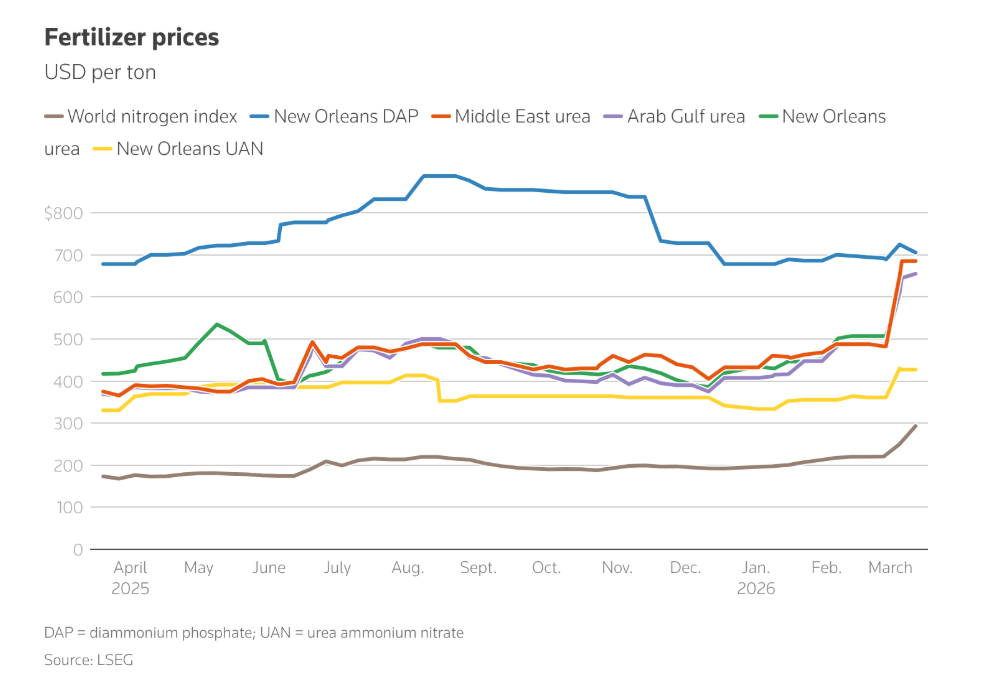Click the brown World nitrogen index swatch

pos(53,117)
